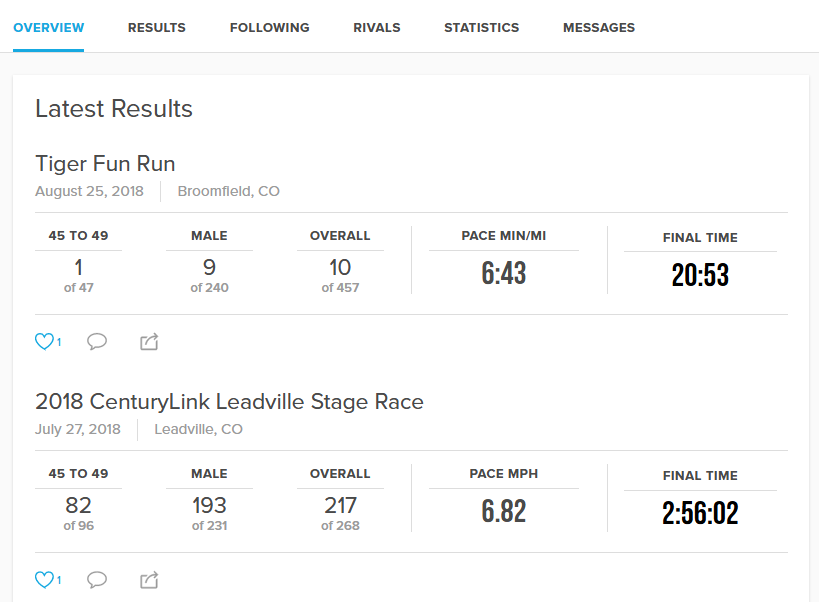The image size is (819, 602).
Task: Share the Tiger Fun Run result
Action: click(x=149, y=342)
